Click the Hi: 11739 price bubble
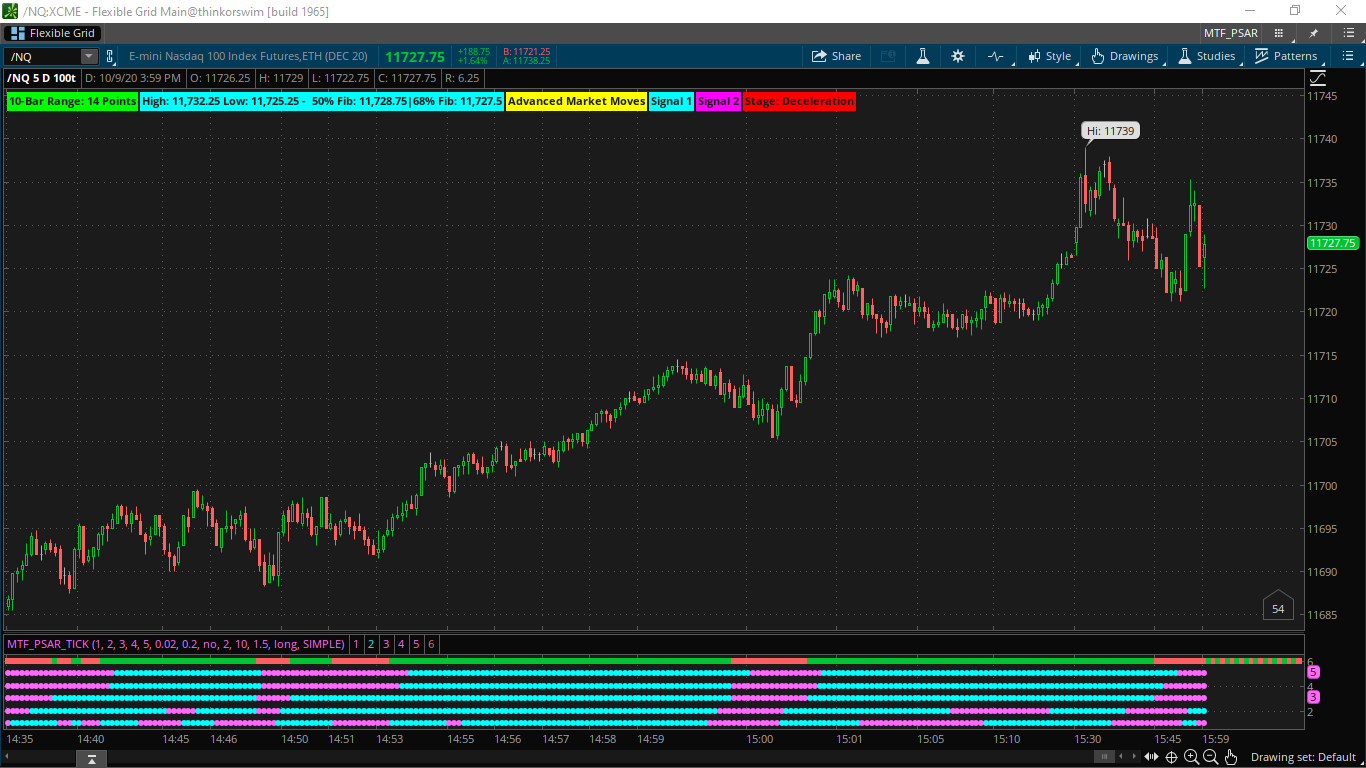The width and height of the screenshot is (1366, 768). click(1111, 131)
